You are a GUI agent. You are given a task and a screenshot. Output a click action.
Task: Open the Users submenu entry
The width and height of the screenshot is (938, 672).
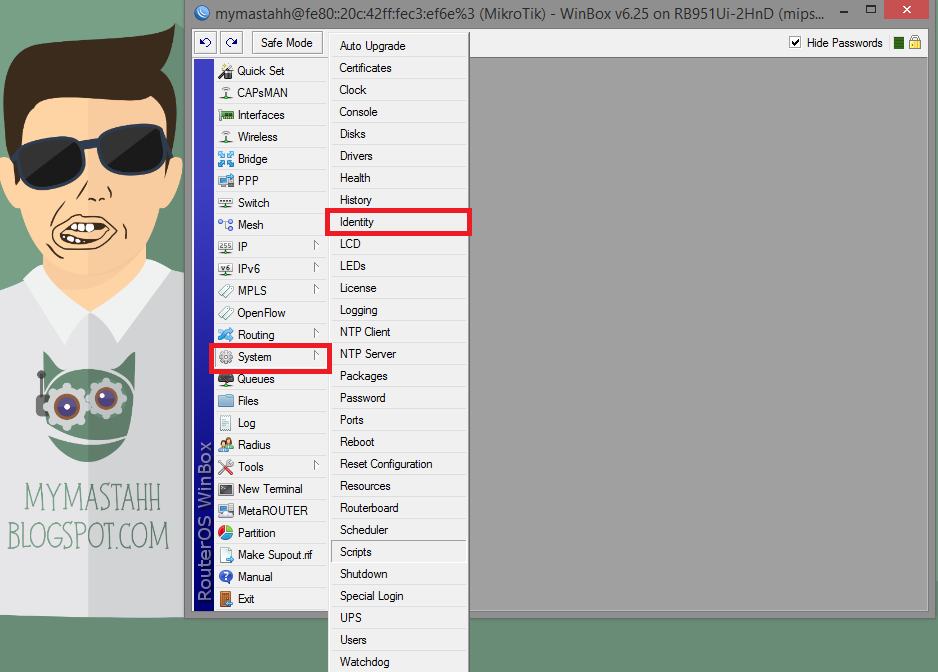398,640
